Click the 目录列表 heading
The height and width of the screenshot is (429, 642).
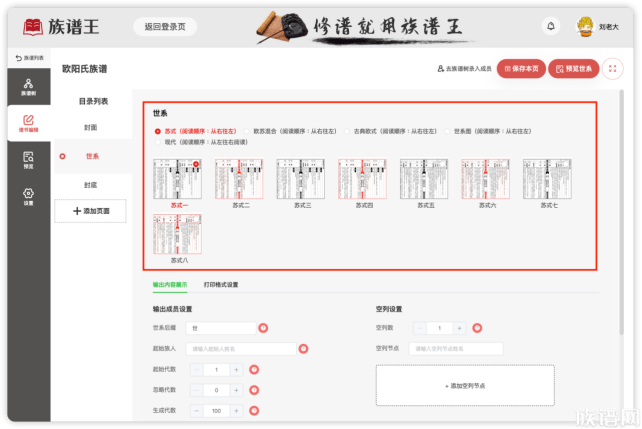(93, 101)
